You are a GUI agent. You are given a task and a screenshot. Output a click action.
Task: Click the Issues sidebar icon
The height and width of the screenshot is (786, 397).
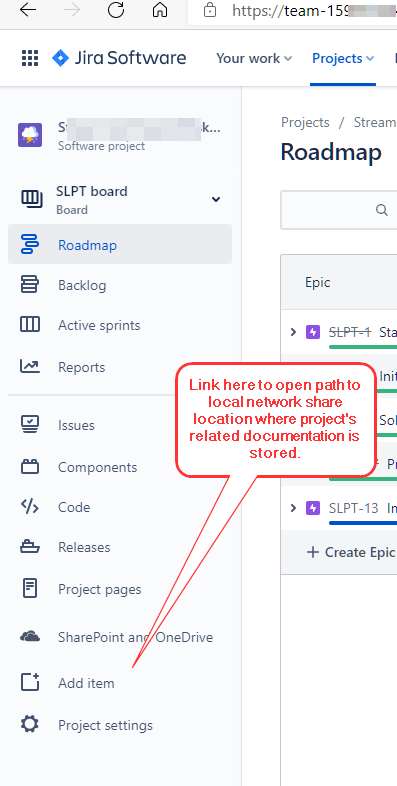pyautogui.click(x=30, y=425)
